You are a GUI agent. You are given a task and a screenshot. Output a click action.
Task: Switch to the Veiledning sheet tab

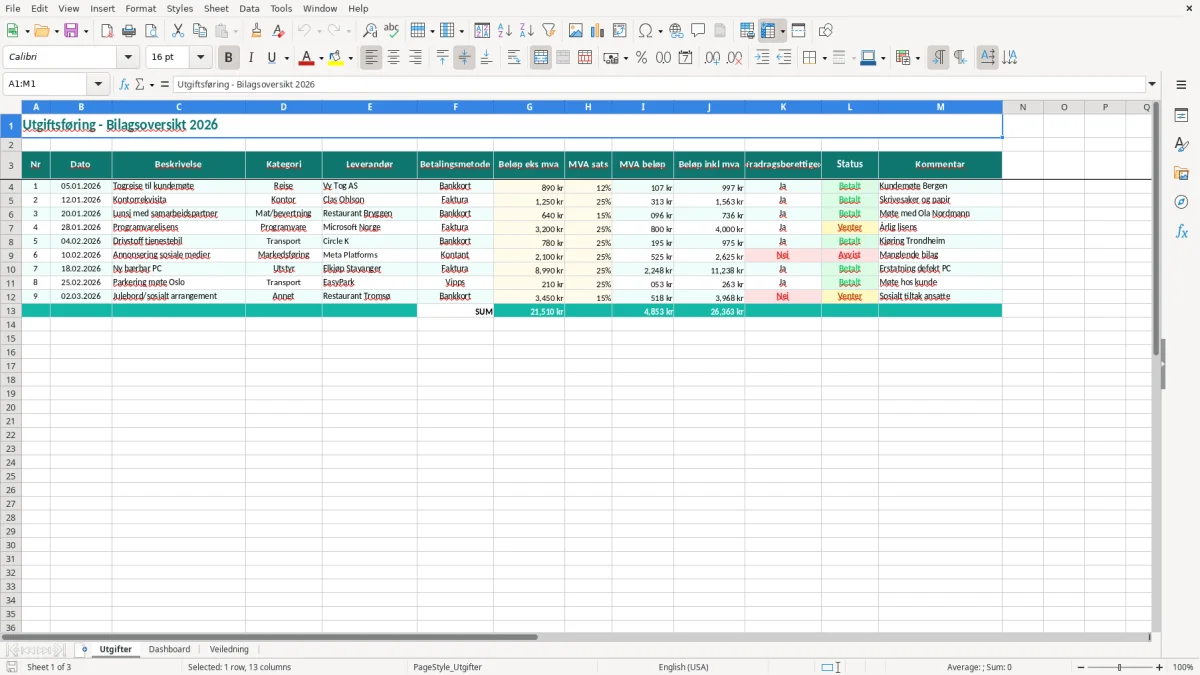[x=229, y=649]
